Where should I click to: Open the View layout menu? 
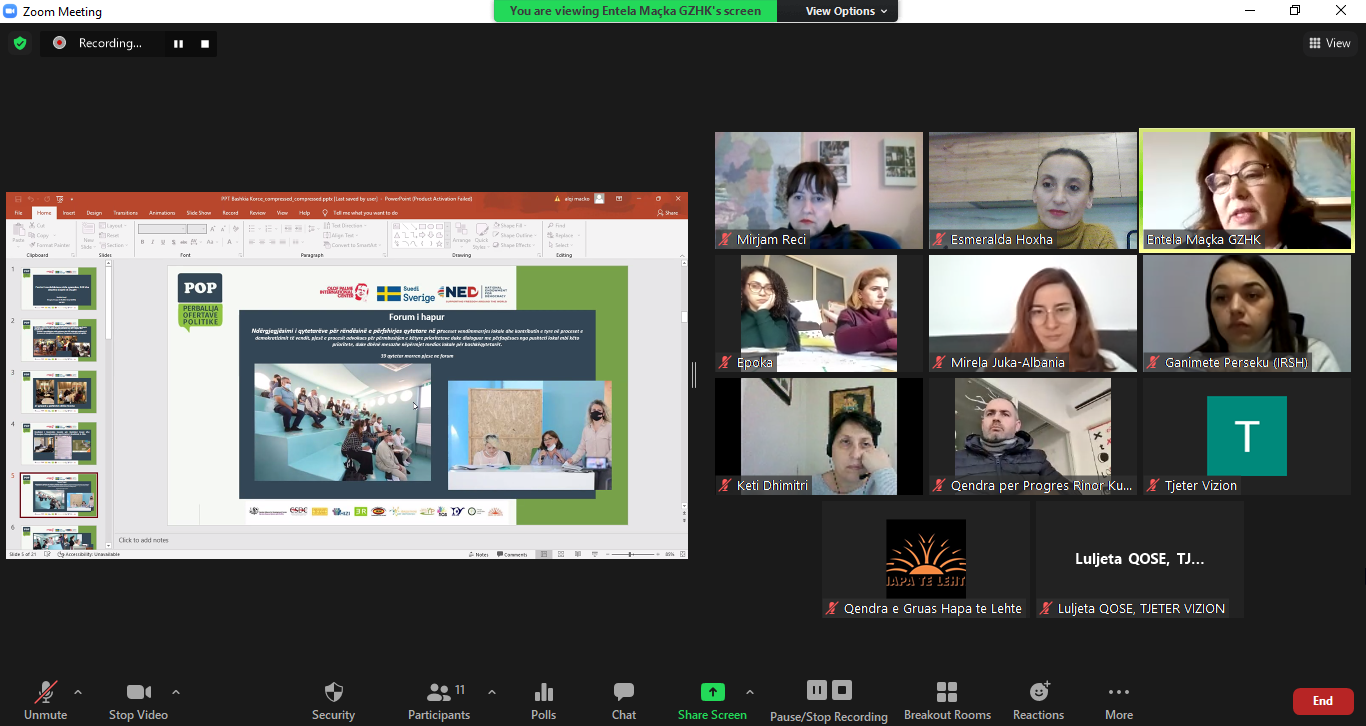click(1329, 43)
